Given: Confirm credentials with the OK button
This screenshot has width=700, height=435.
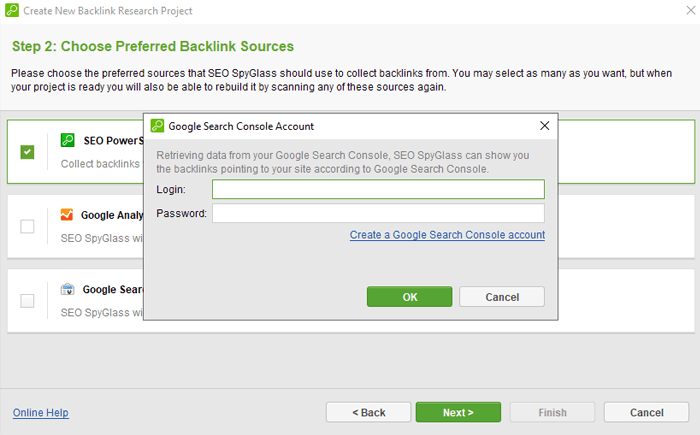Looking at the screenshot, I should pos(409,297).
